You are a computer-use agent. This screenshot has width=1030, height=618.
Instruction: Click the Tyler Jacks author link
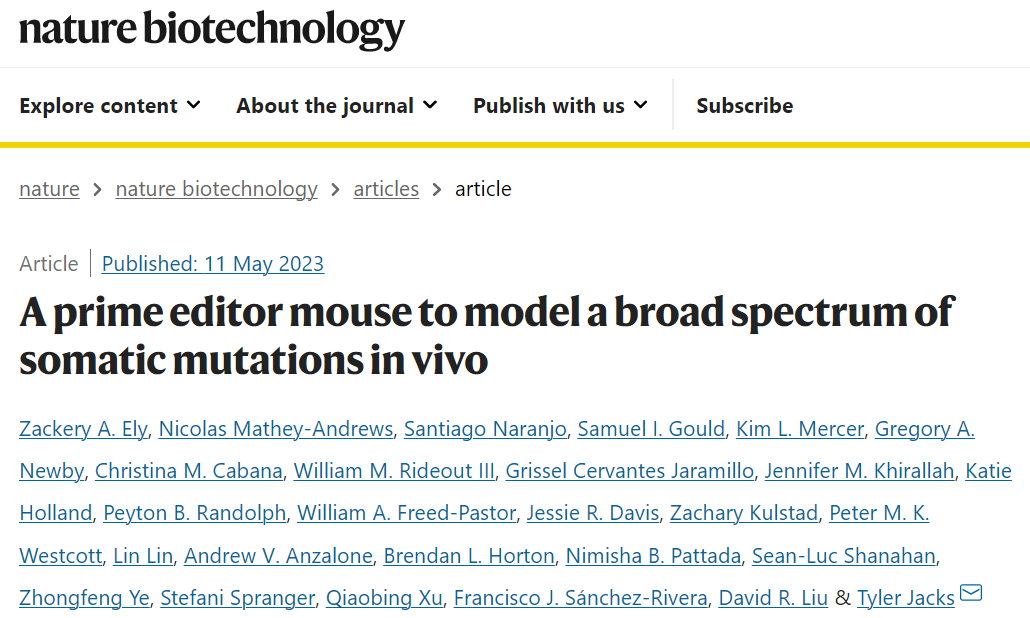(906, 598)
